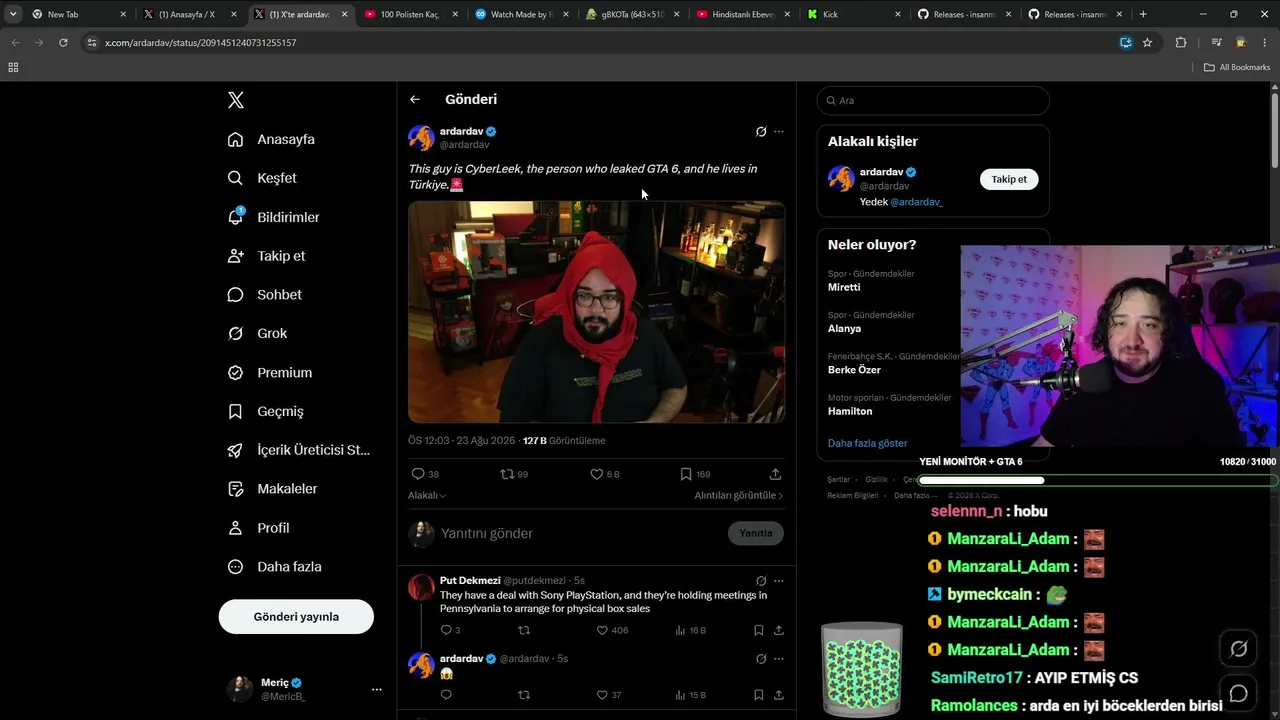Open the CyberLeek post image
The height and width of the screenshot is (720, 1280).
tap(596, 312)
